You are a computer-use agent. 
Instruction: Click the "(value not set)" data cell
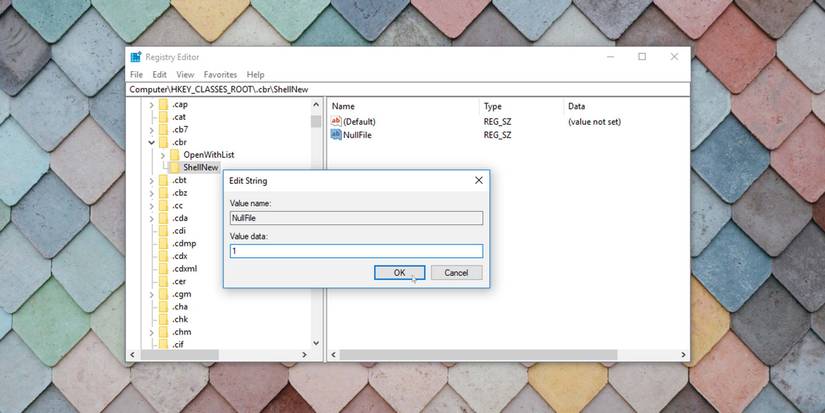point(594,122)
